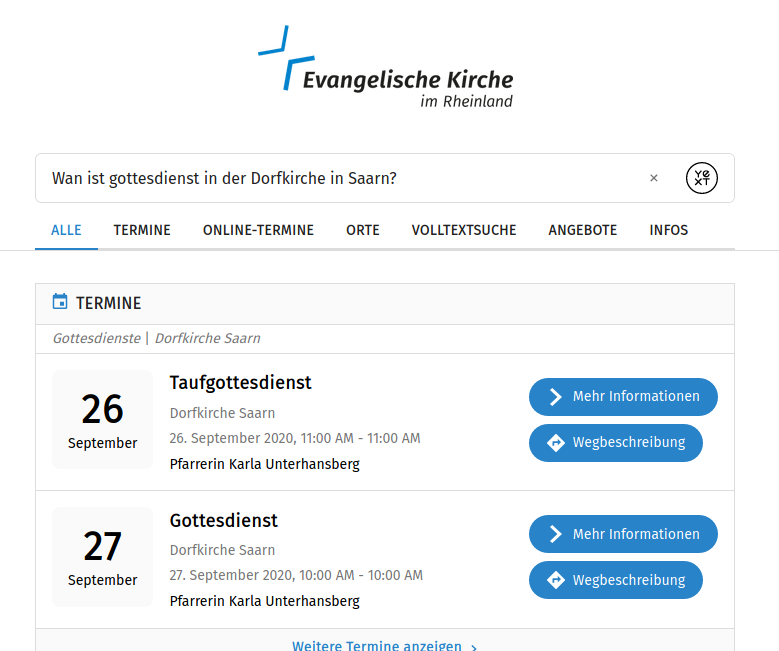This screenshot has height=651, width=779.
Task: Click the Weitere Termine anzeigen link
Action: 376,645
